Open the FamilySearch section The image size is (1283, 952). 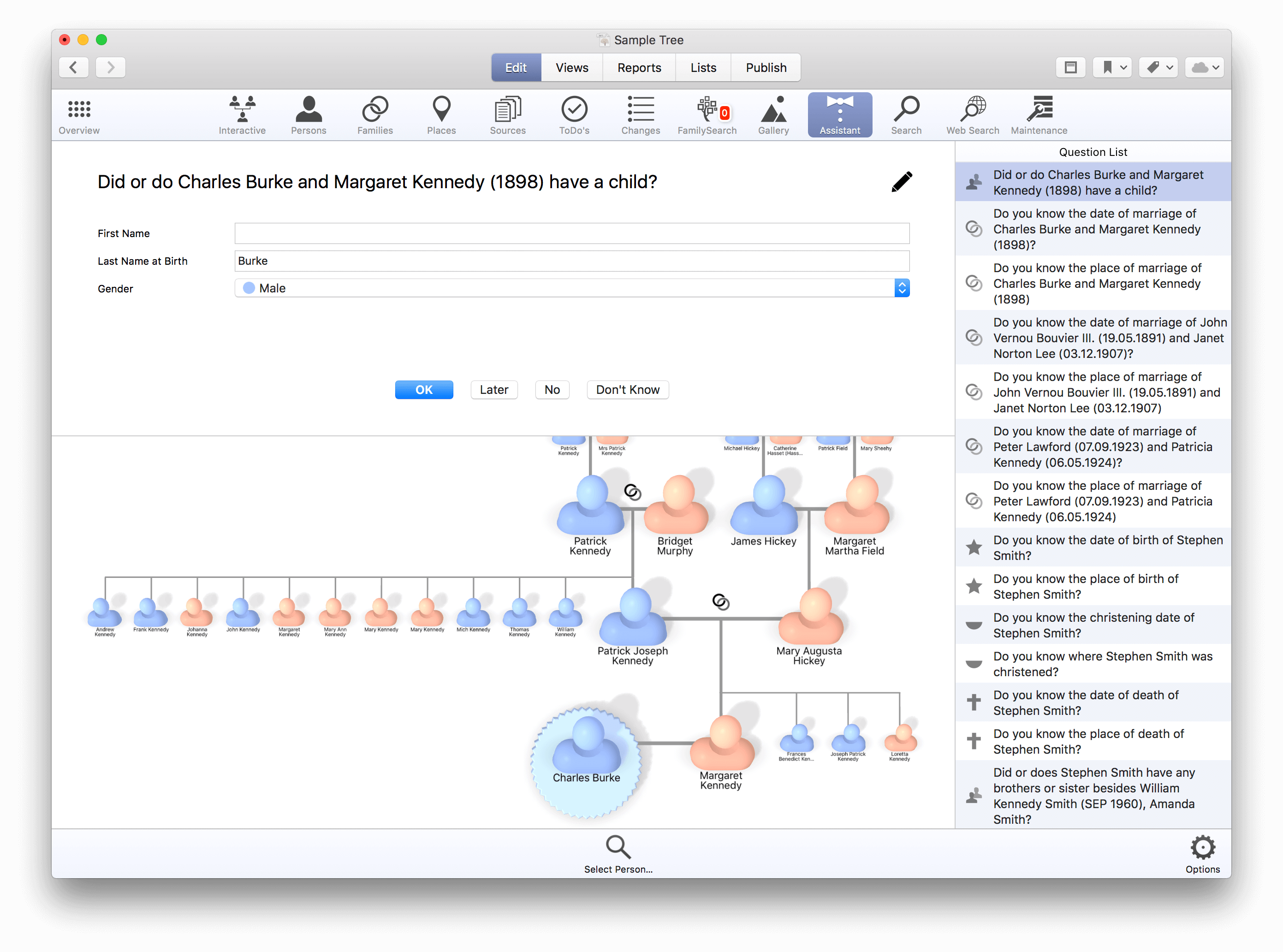tap(707, 115)
